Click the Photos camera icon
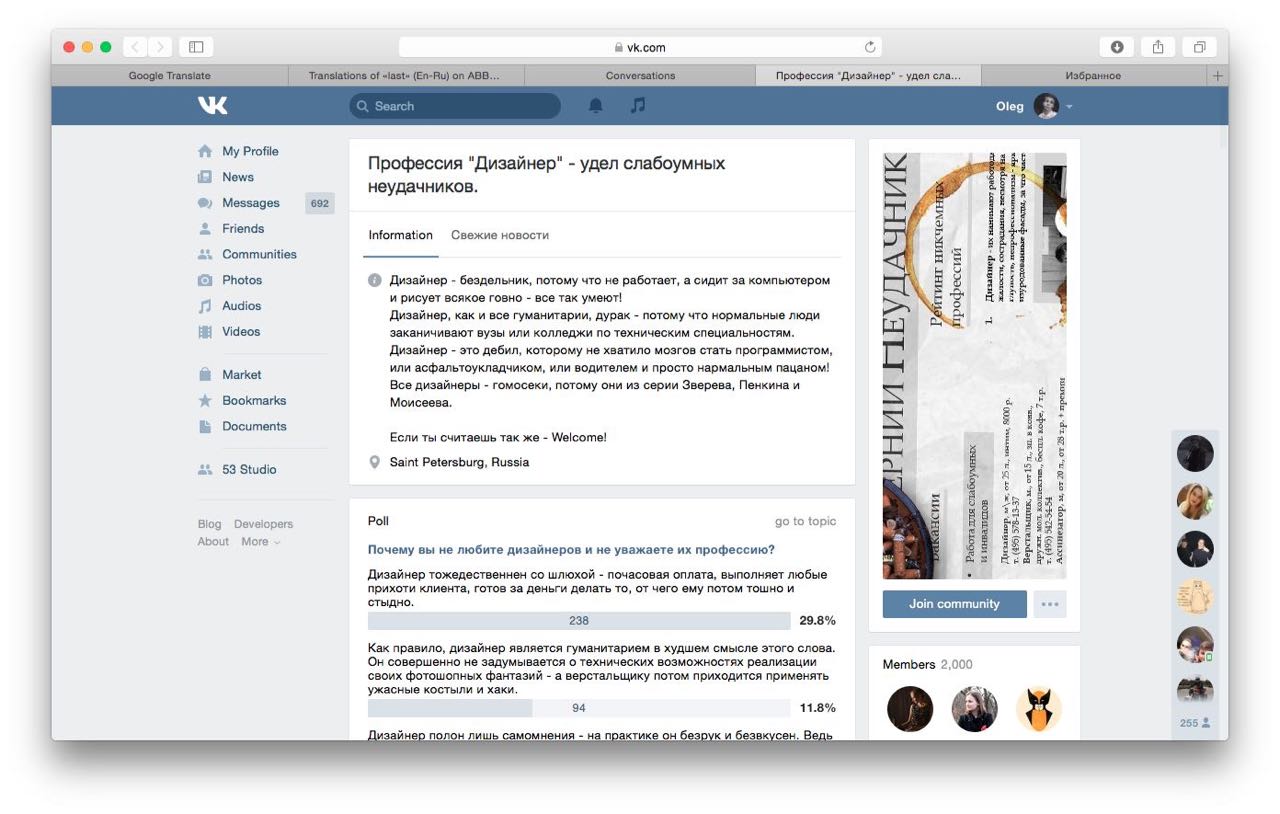Image resolution: width=1280 pixels, height=814 pixels. pos(205,280)
